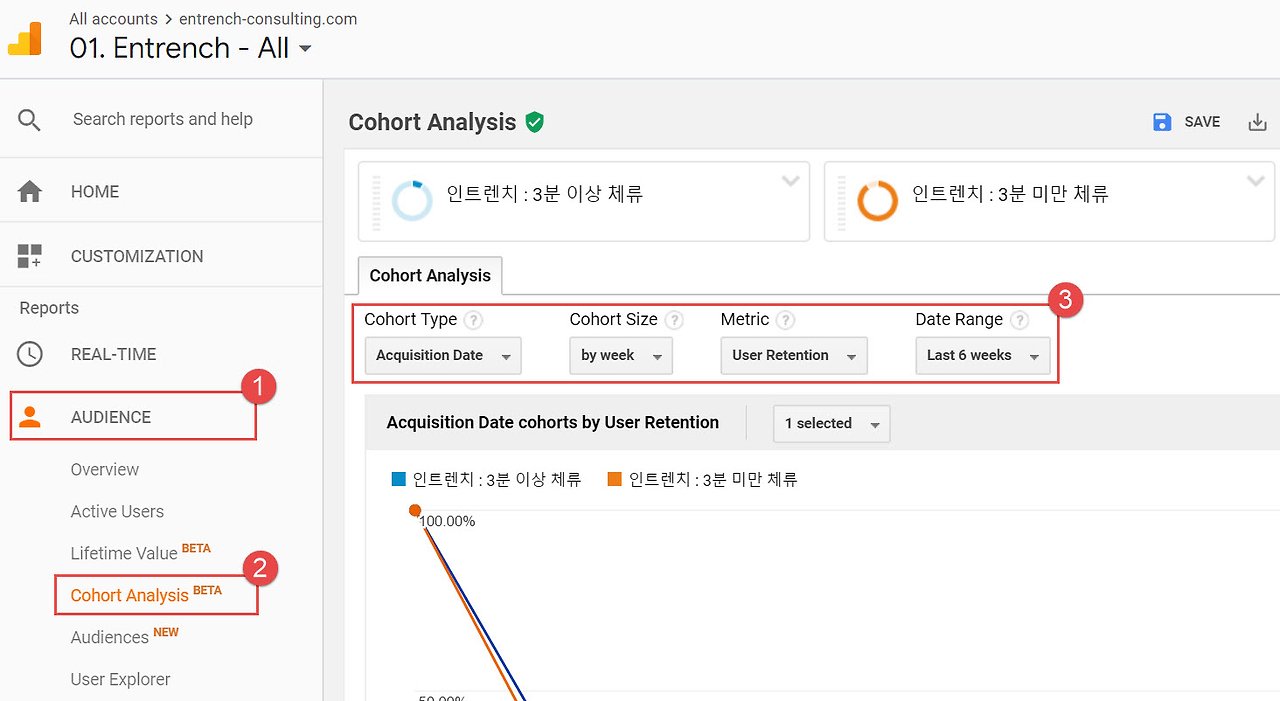
Task: Open the account selector dropdown arrow
Action: click(305, 48)
